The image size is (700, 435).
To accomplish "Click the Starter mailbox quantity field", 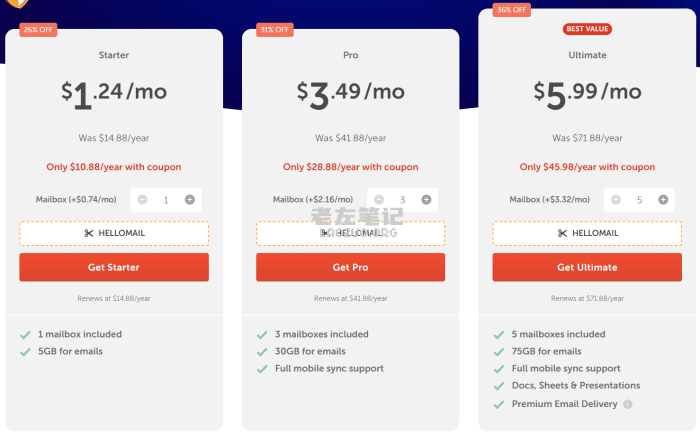I will point(166,200).
